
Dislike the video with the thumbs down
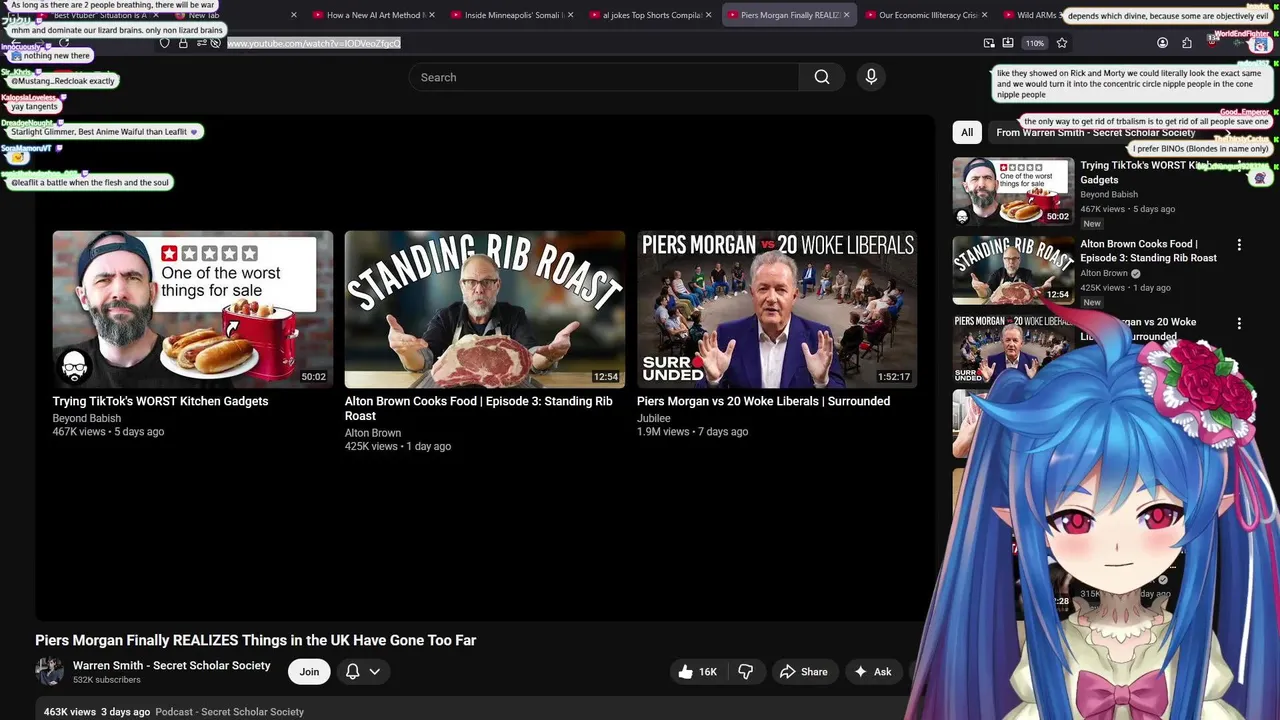coord(745,672)
